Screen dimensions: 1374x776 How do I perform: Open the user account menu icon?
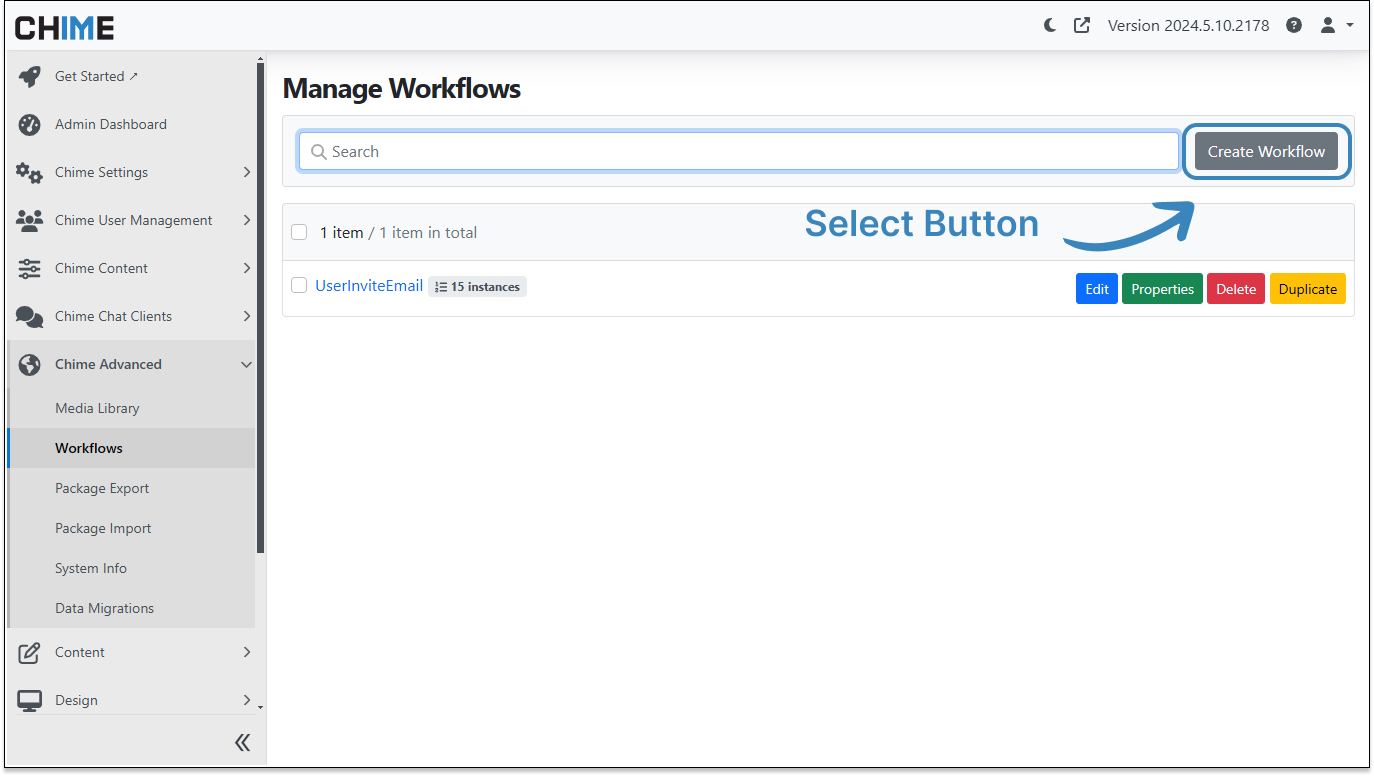coord(1328,26)
